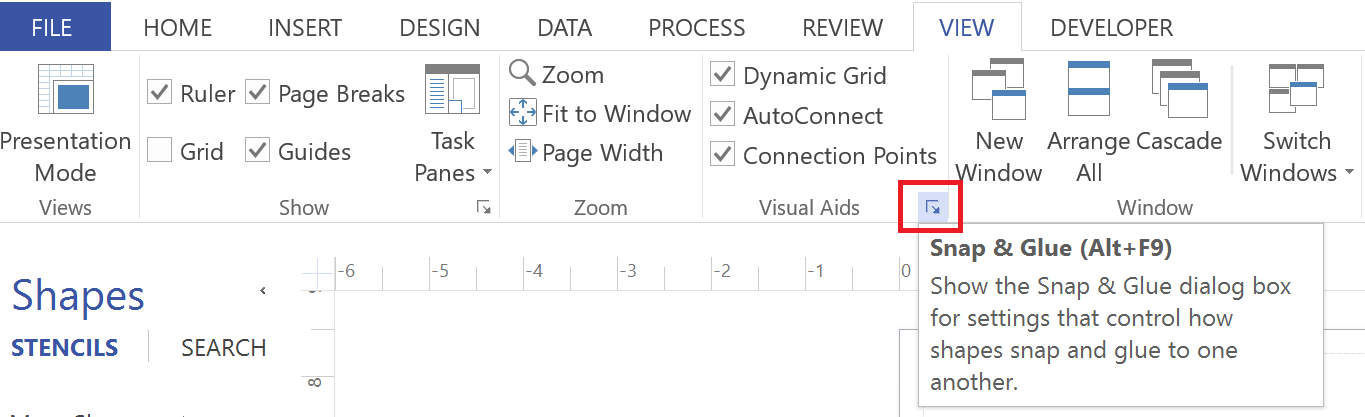Screen dimensions: 1365x417
Task: Enable the Grid checkbox
Action: pos(159,151)
